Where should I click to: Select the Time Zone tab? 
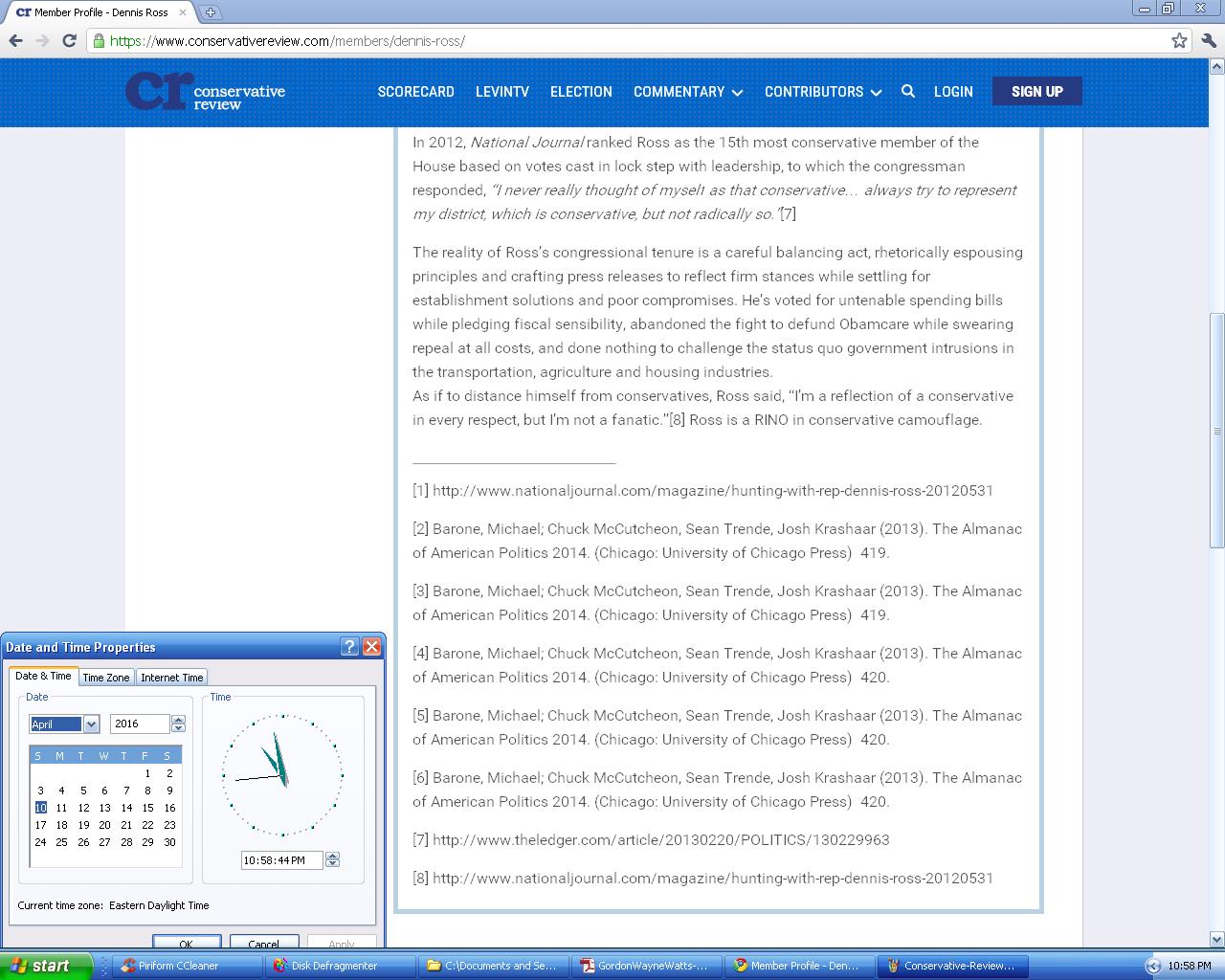coord(105,677)
